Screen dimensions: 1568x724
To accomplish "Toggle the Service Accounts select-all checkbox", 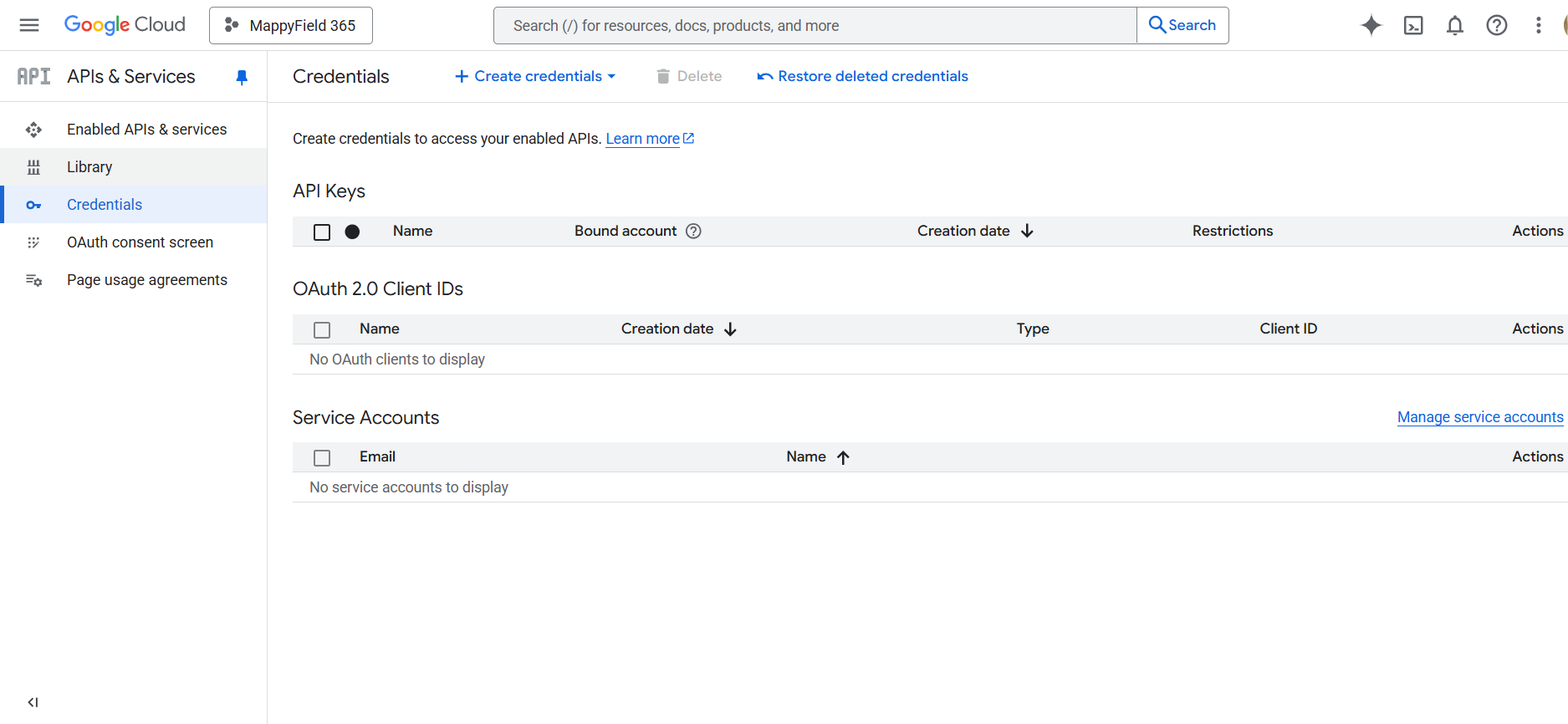I will pyautogui.click(x=322, y=458).
